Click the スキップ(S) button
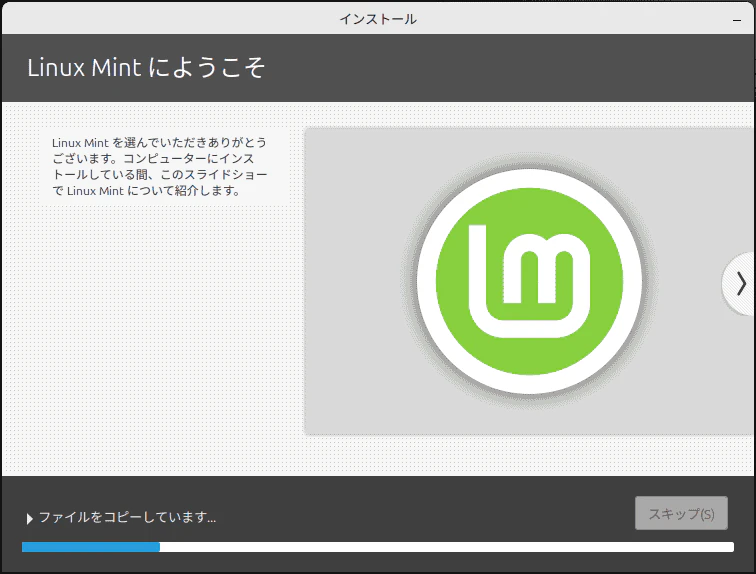The height and width of the screenshot is (574, 756). pos(681,513)
